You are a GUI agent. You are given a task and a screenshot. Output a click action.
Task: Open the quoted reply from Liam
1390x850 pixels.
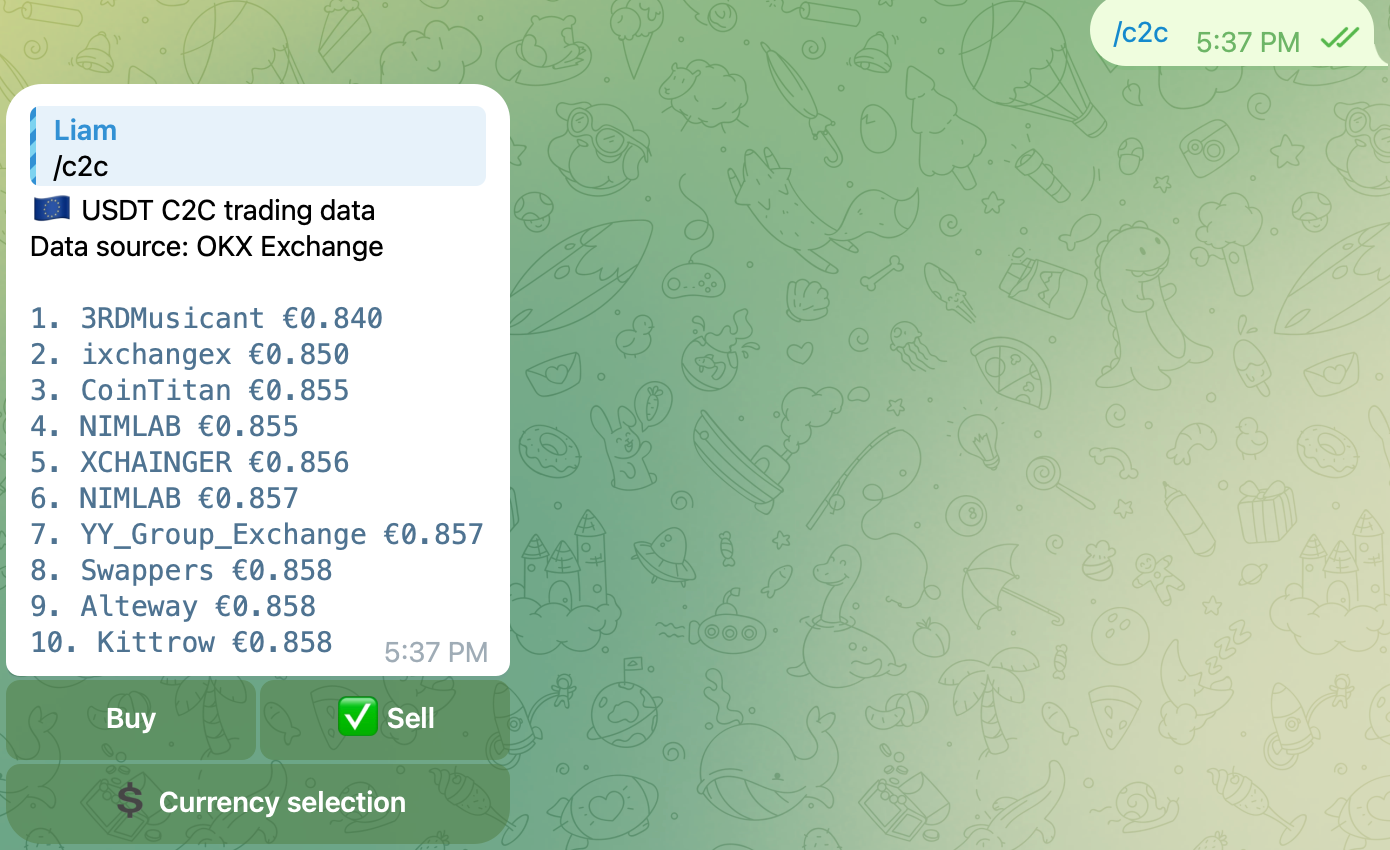(258, 147)
